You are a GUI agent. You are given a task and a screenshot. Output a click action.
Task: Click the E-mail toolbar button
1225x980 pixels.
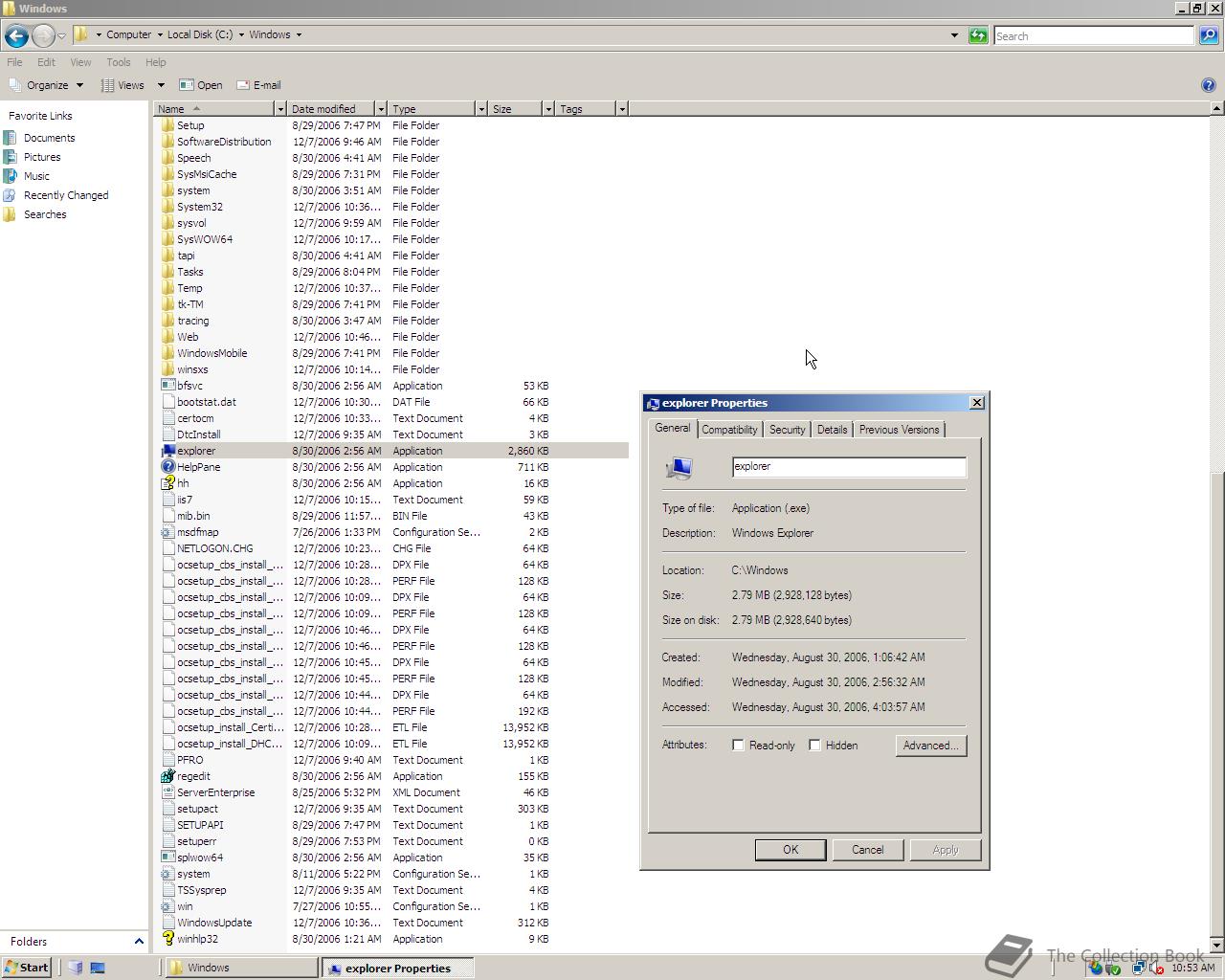[x=258, y=85]
